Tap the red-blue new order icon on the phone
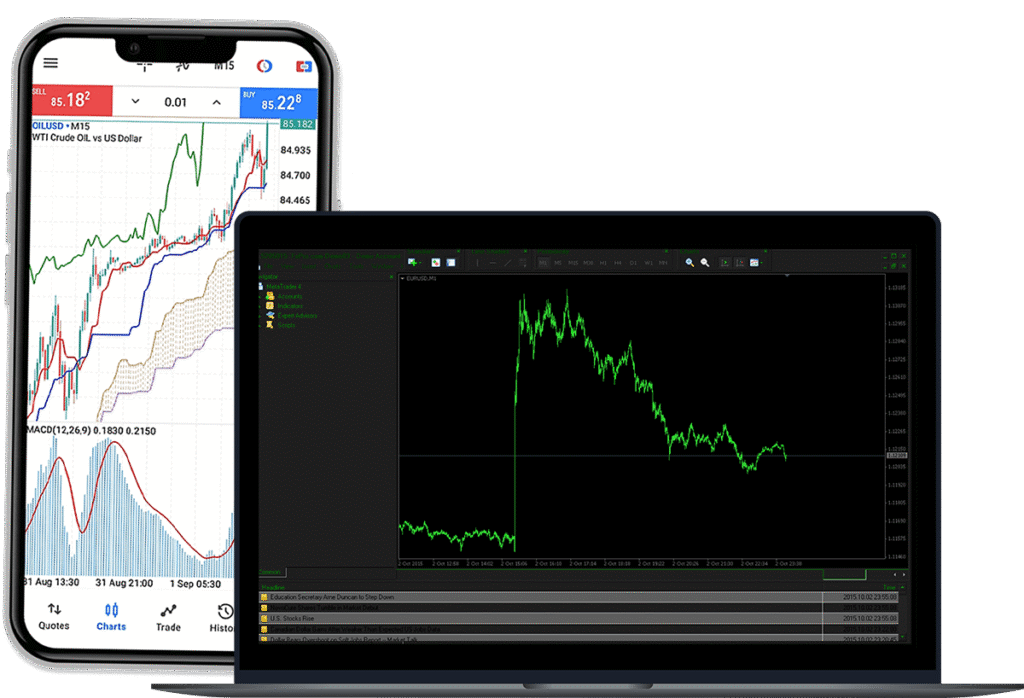 [x=304, y=67]
